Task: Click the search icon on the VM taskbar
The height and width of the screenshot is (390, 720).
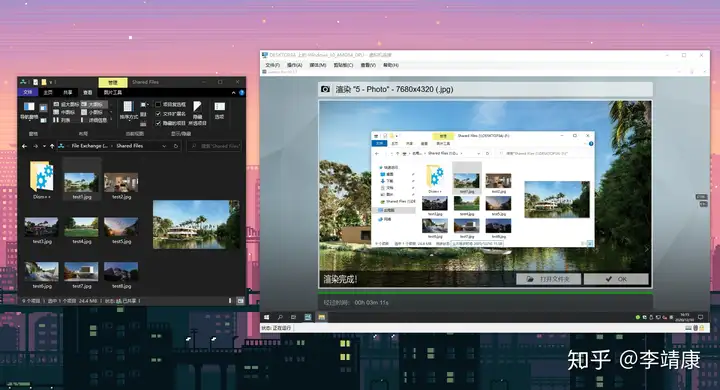Action: [280, 317]
